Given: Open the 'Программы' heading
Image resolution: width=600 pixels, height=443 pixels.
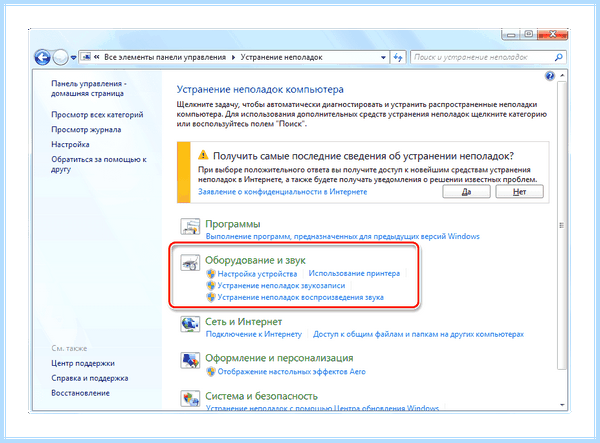Looking at the screenshot, I should pyautogui.click(x=233, y=224).
